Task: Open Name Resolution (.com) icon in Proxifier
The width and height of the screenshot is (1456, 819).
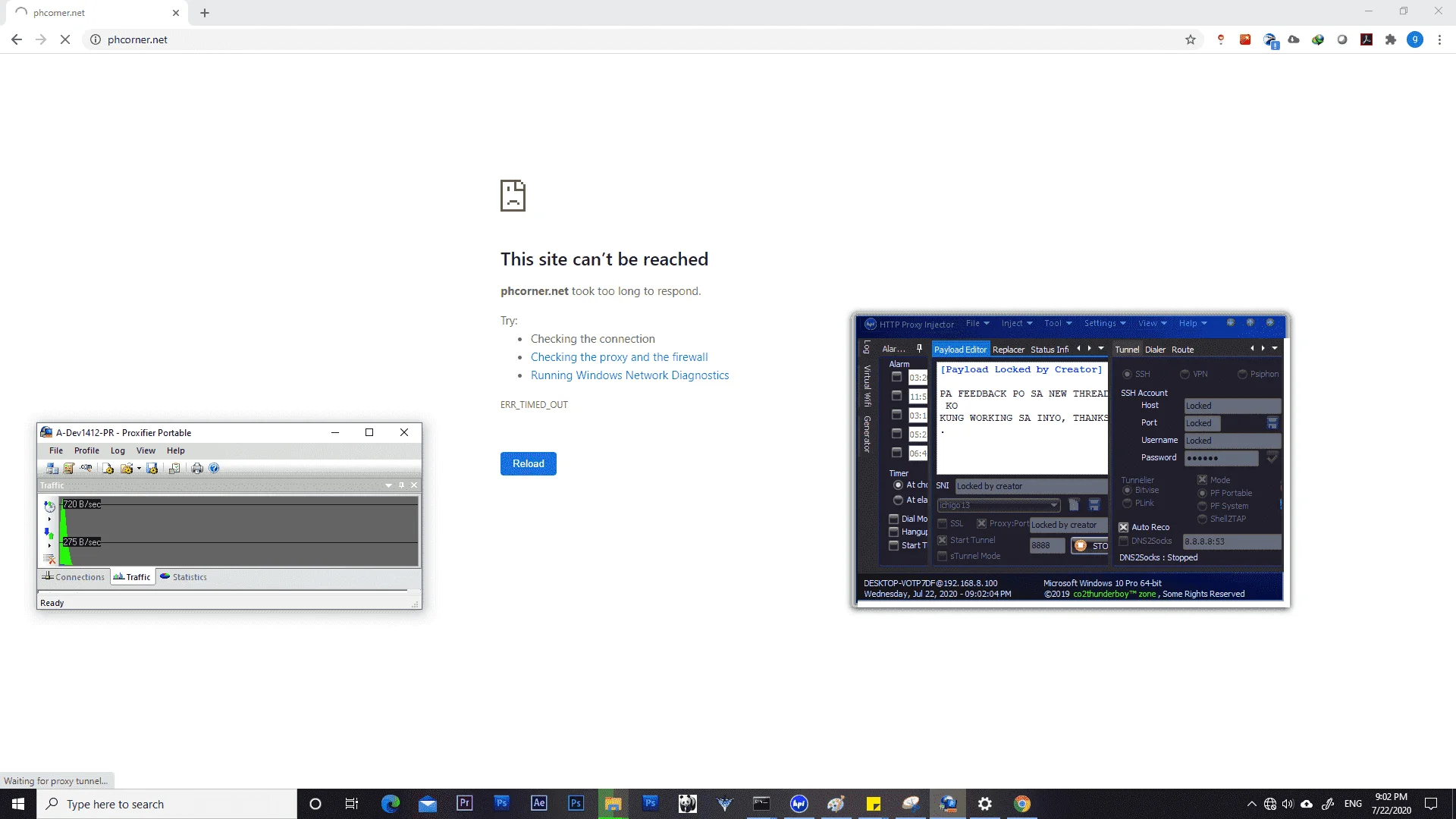Action: [x=86, y=469]
